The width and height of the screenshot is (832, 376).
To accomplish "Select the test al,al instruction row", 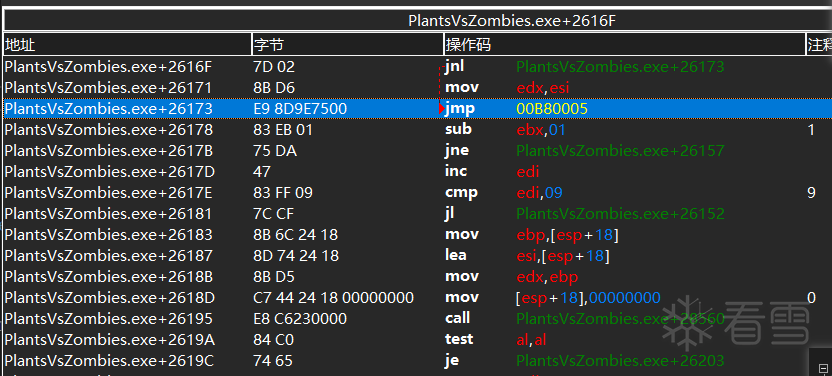I will click(x=418, y=339).
